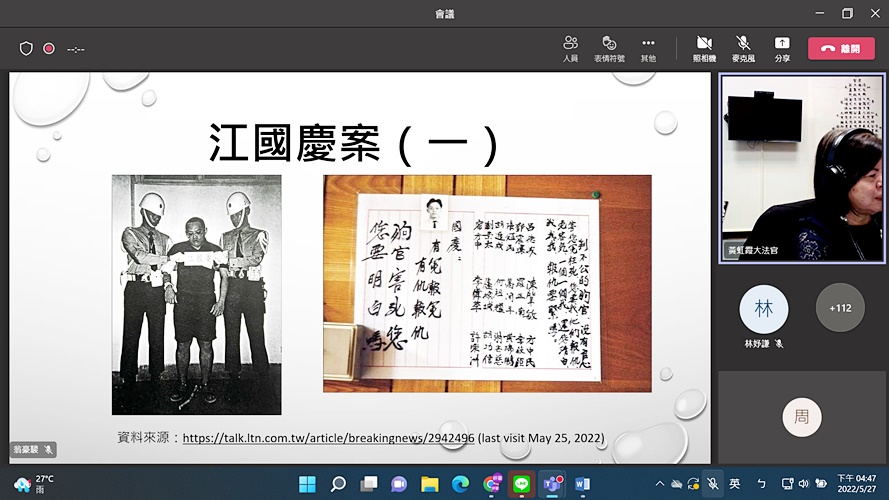Screen dimensions: 889x500
Task: Click the shield security icon
Action: [27, 48]
